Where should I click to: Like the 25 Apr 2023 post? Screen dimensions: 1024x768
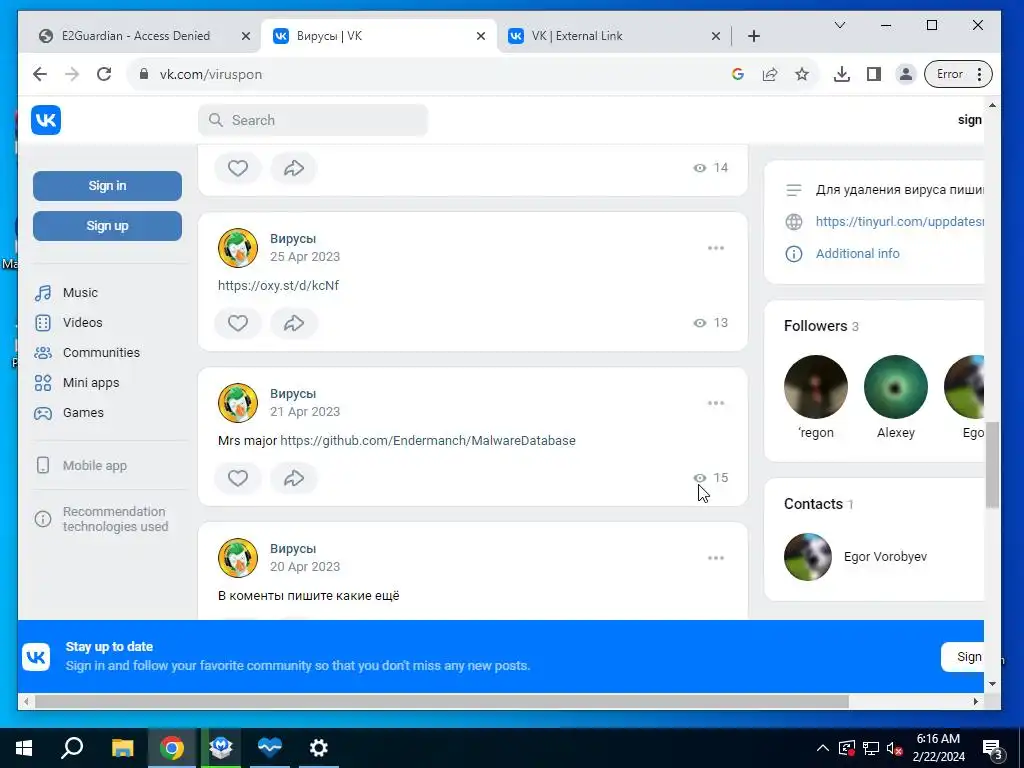[x=238, y=323]
